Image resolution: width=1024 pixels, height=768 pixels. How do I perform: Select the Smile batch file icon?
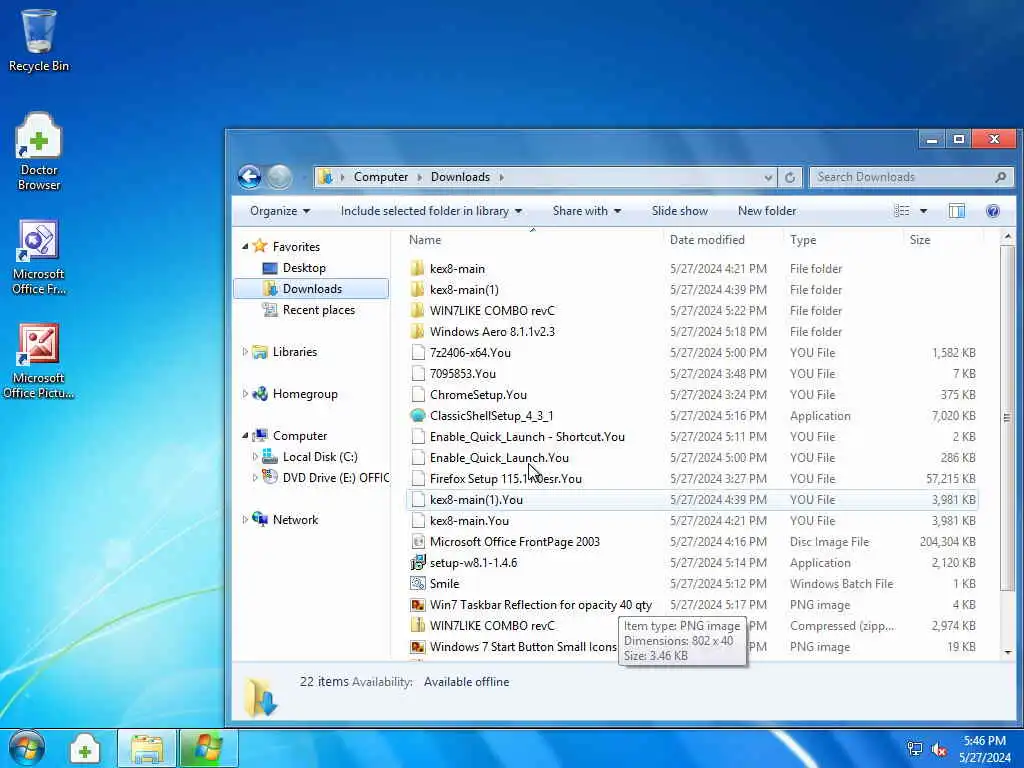[418, 583]
